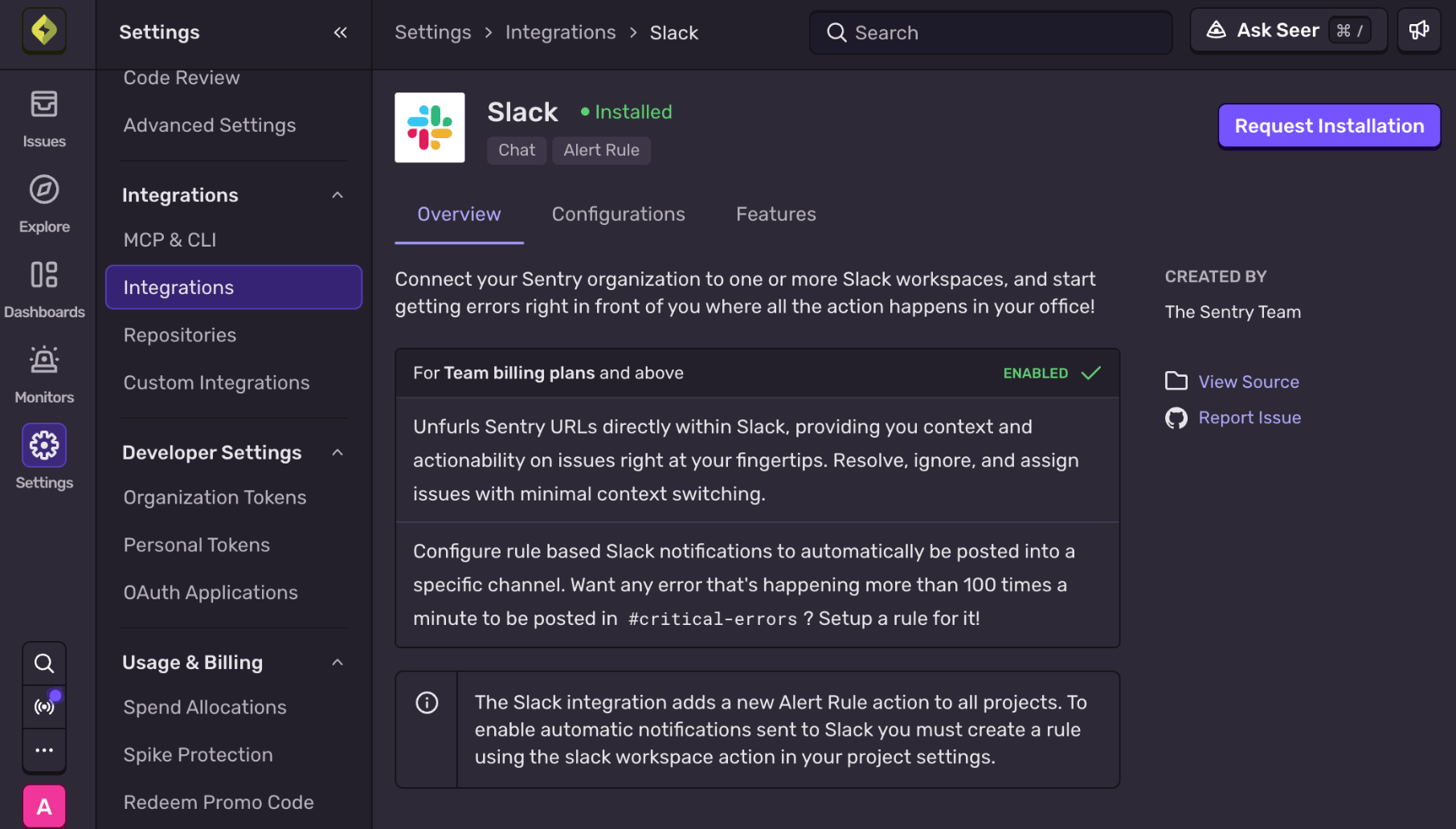Screen dimensions: 1456x829
Task: Click the Installed status label
Action: click(x=627, y=112)
